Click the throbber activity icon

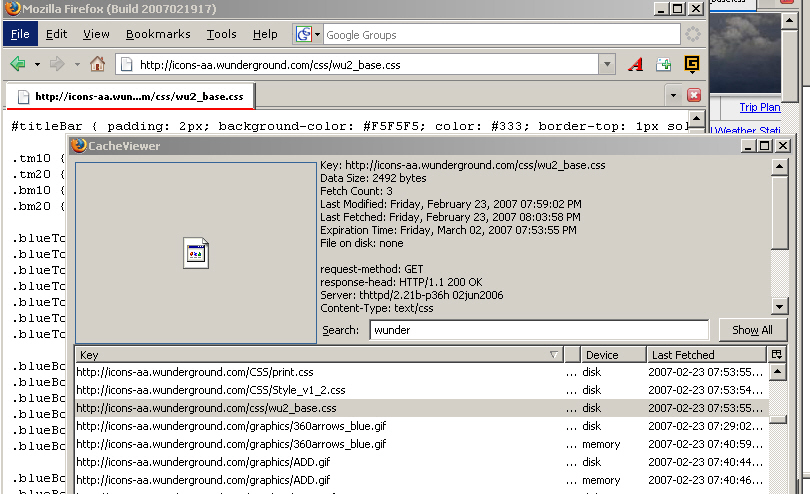click(693, 35)
